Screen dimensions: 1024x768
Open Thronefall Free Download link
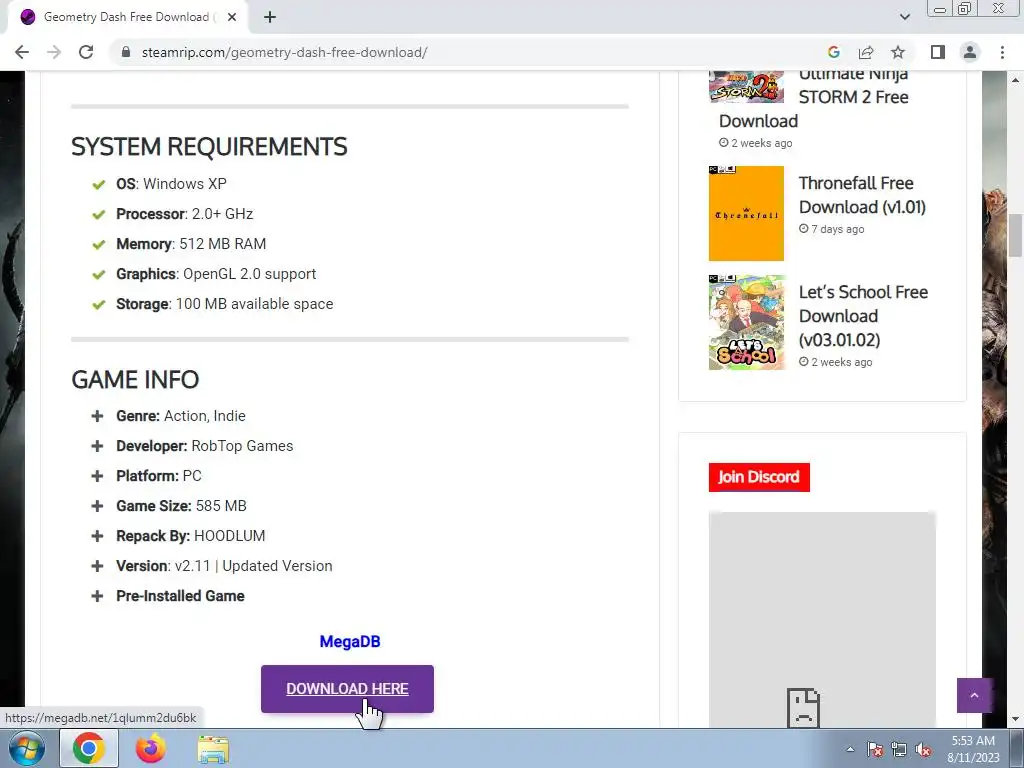[x=862, y=195]
